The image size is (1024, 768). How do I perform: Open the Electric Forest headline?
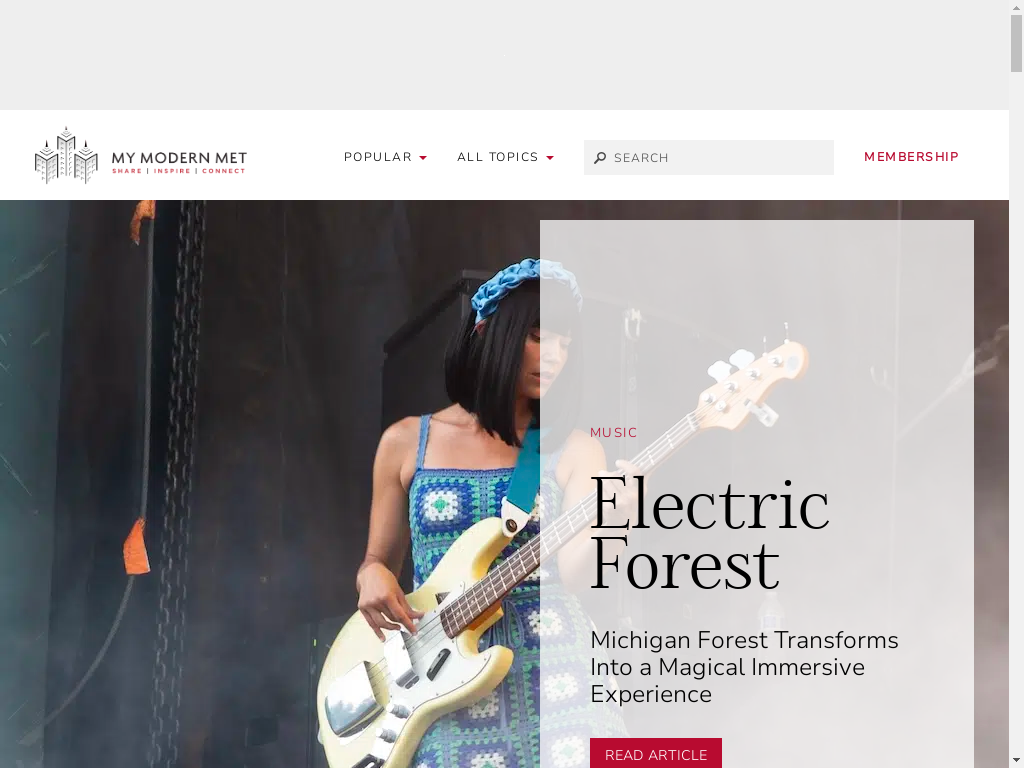point(709,532)
